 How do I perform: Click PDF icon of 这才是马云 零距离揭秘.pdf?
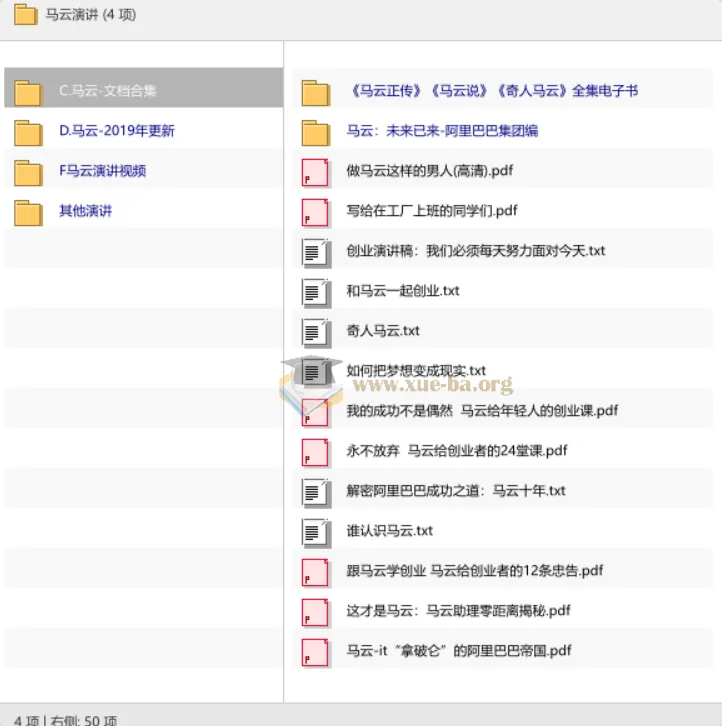315,613
